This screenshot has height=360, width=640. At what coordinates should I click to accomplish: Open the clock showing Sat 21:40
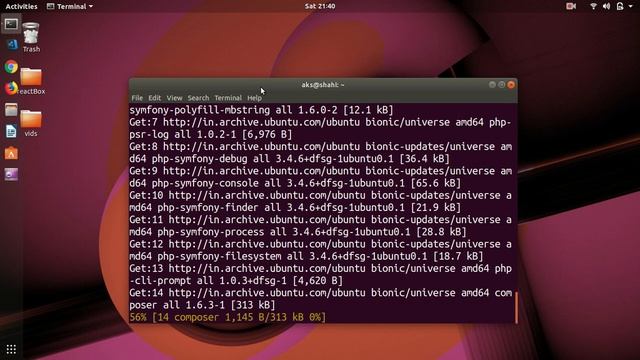point(320,6)
